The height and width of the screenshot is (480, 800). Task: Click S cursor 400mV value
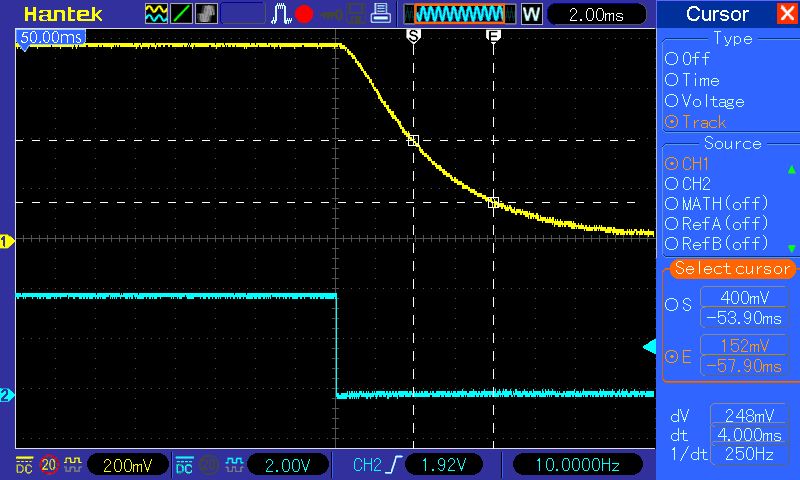(x=744, y=297)
